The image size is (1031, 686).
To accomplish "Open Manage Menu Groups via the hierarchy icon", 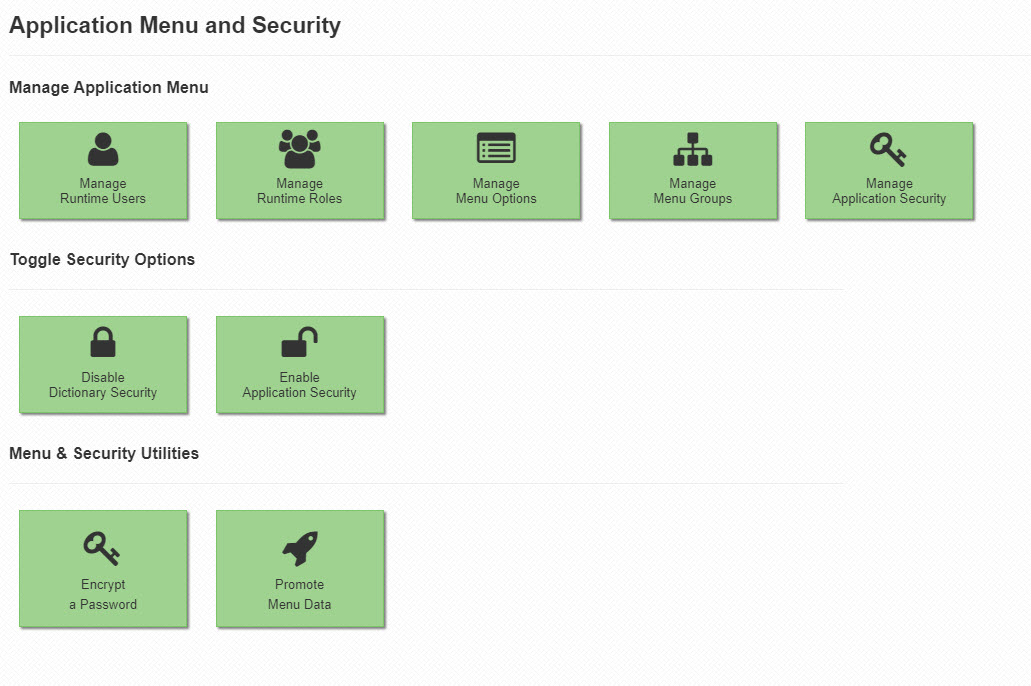I will point(692,149).
